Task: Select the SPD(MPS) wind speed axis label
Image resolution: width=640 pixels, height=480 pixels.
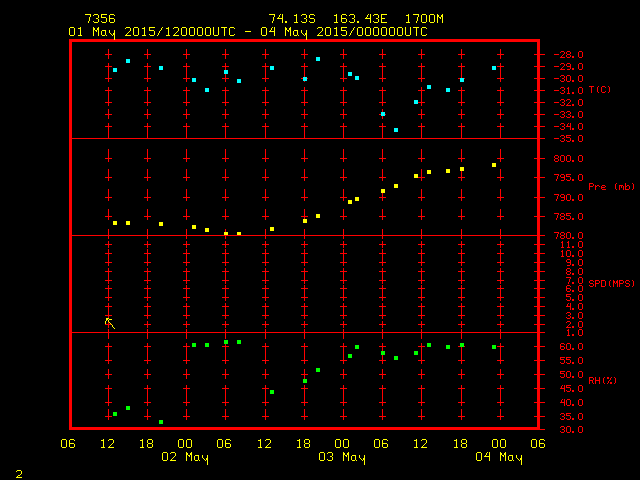Action: point(610,284)
